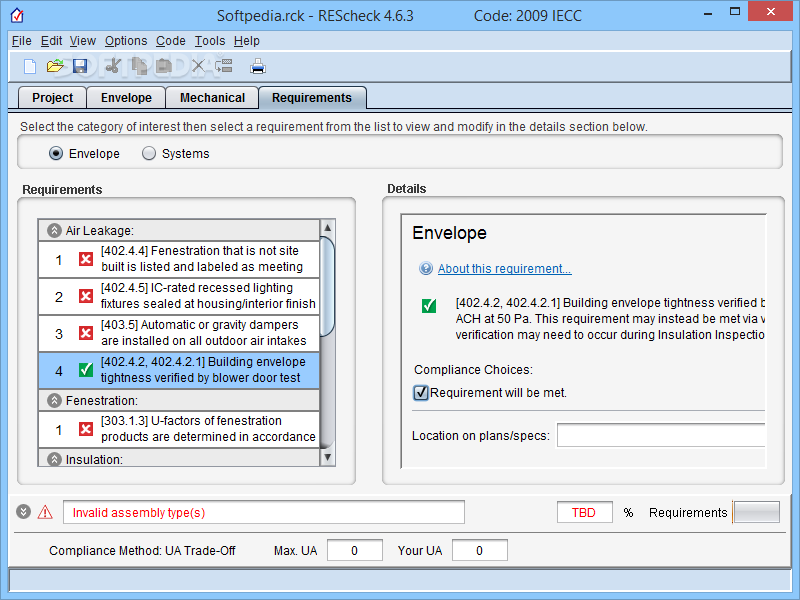Click the Save floppy disk icon
The width and height of the screenshot is (800, 600).
(80, 66)
